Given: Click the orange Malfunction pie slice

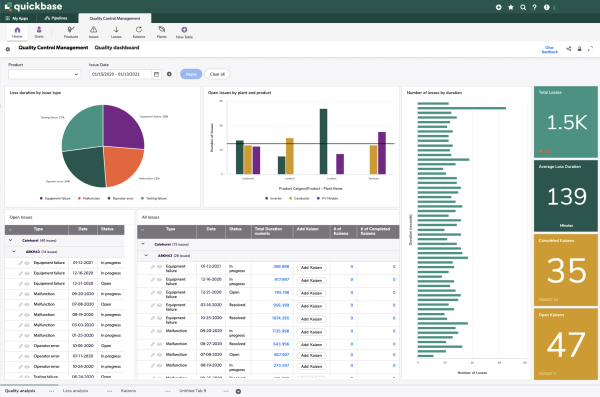Looking at the screenshot, I should 121,163.
